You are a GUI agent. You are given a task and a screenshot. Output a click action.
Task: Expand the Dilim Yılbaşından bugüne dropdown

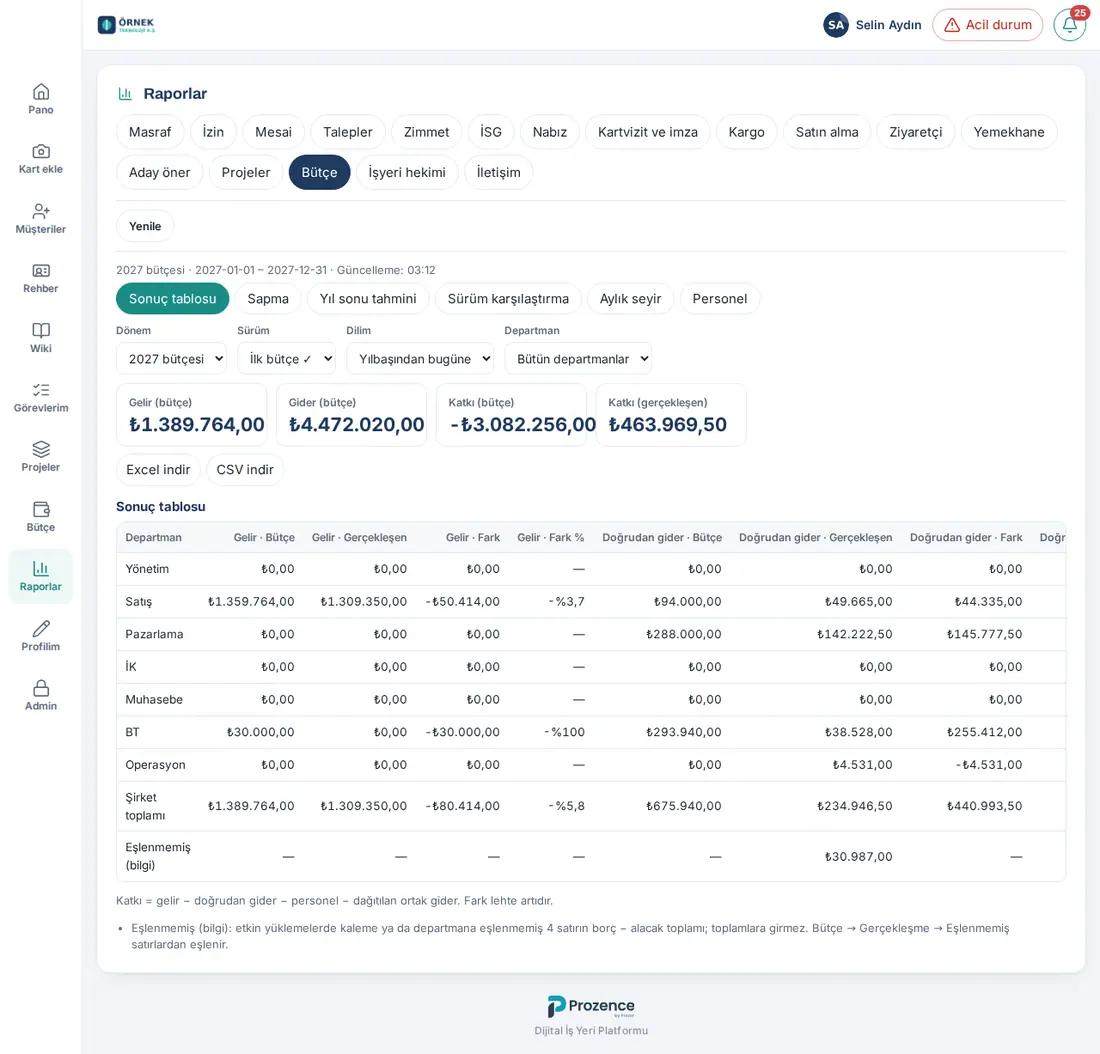(x=420, y=359)
